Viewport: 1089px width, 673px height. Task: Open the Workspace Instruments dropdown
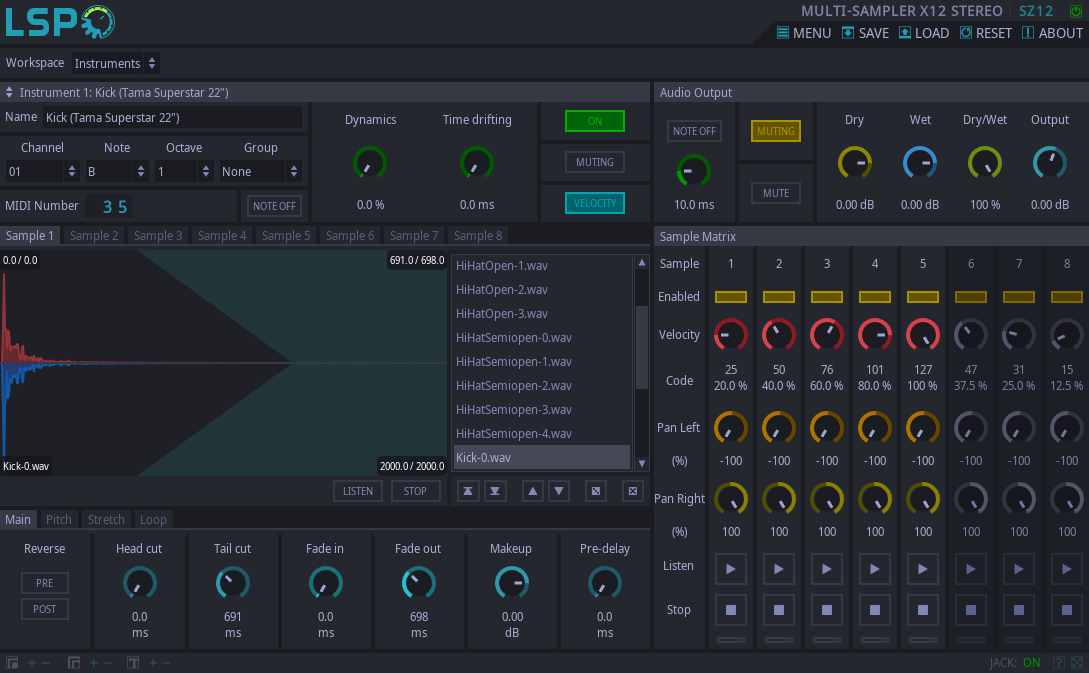[116, 63]
